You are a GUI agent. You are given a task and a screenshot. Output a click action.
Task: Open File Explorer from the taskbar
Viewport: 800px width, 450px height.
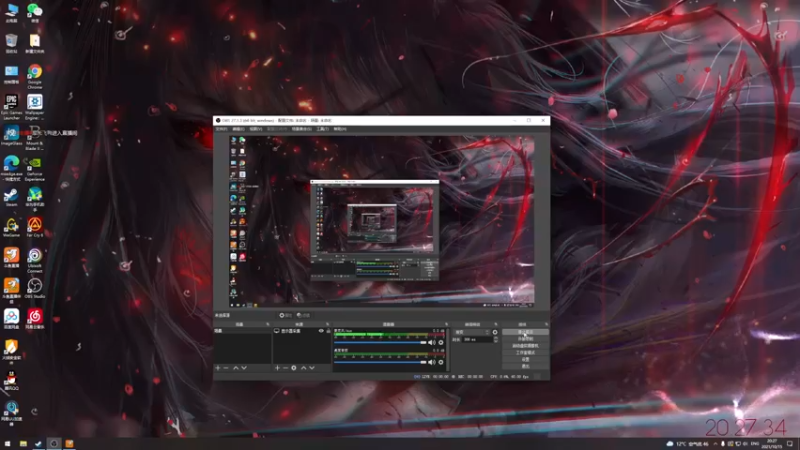(x=23, y=443)
